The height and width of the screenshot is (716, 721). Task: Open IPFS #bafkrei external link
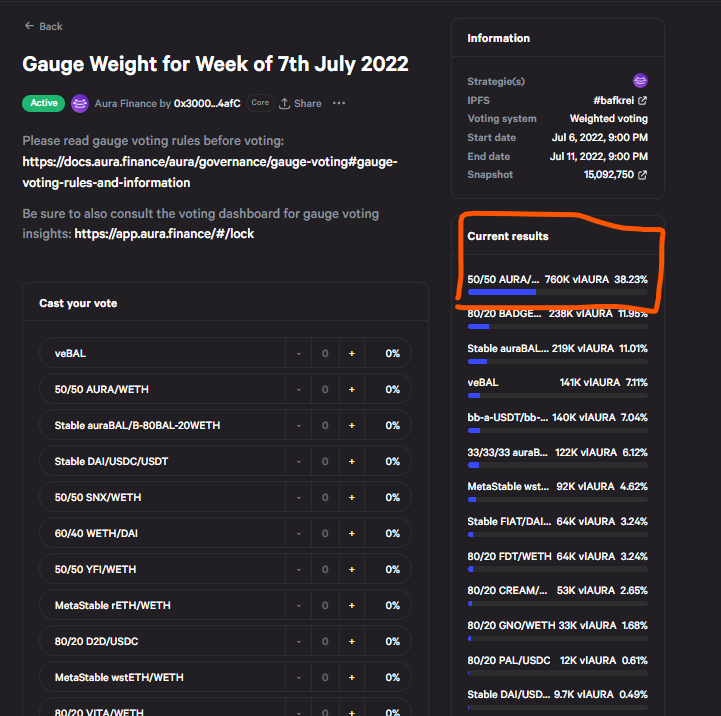pyautogui.click(x=620, y=100)
